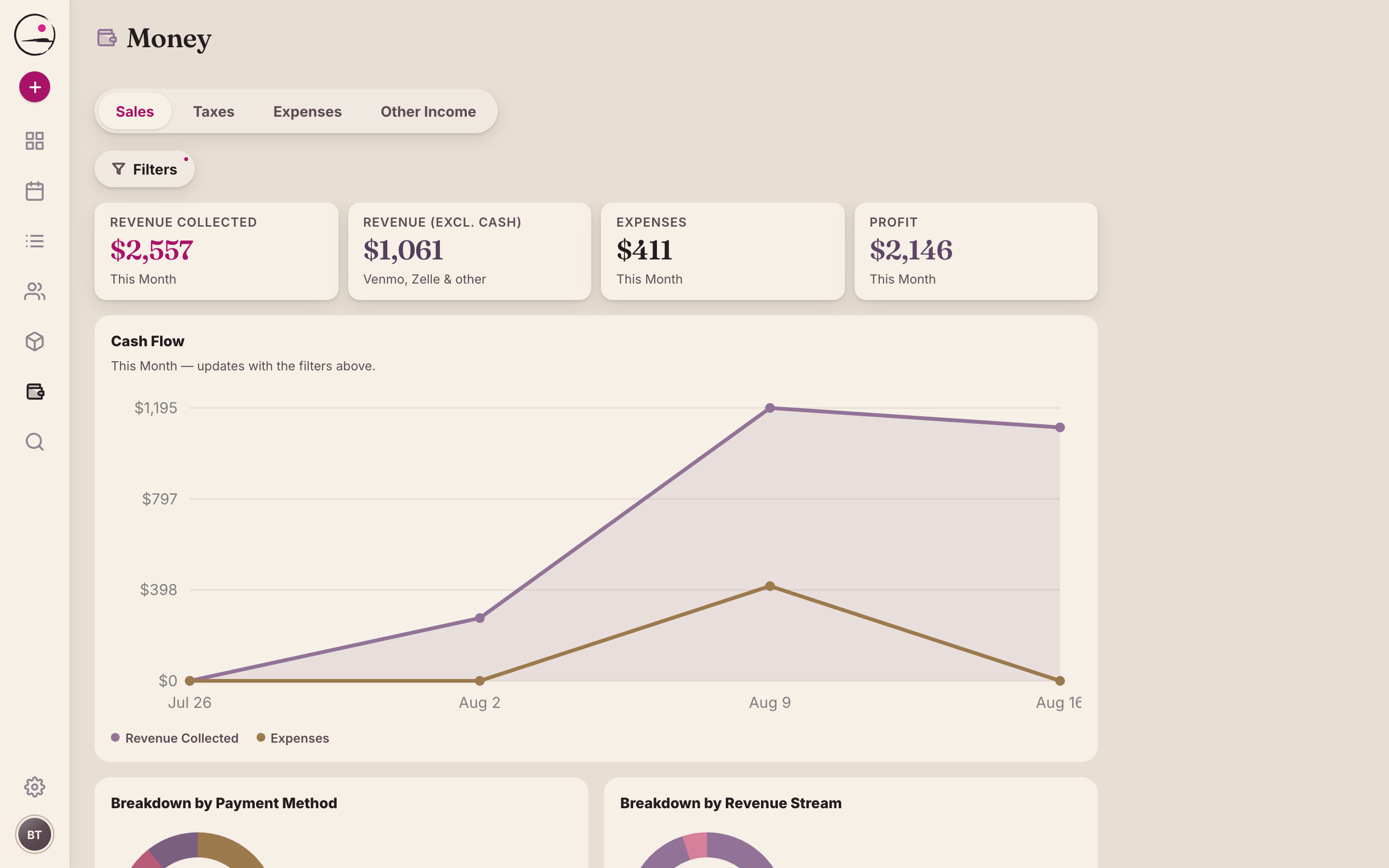Image resolution: width=1389 pixels, height=868 pixels.
Task: Click the Jul 26 axis label
Action: click(x=190, y=703)
